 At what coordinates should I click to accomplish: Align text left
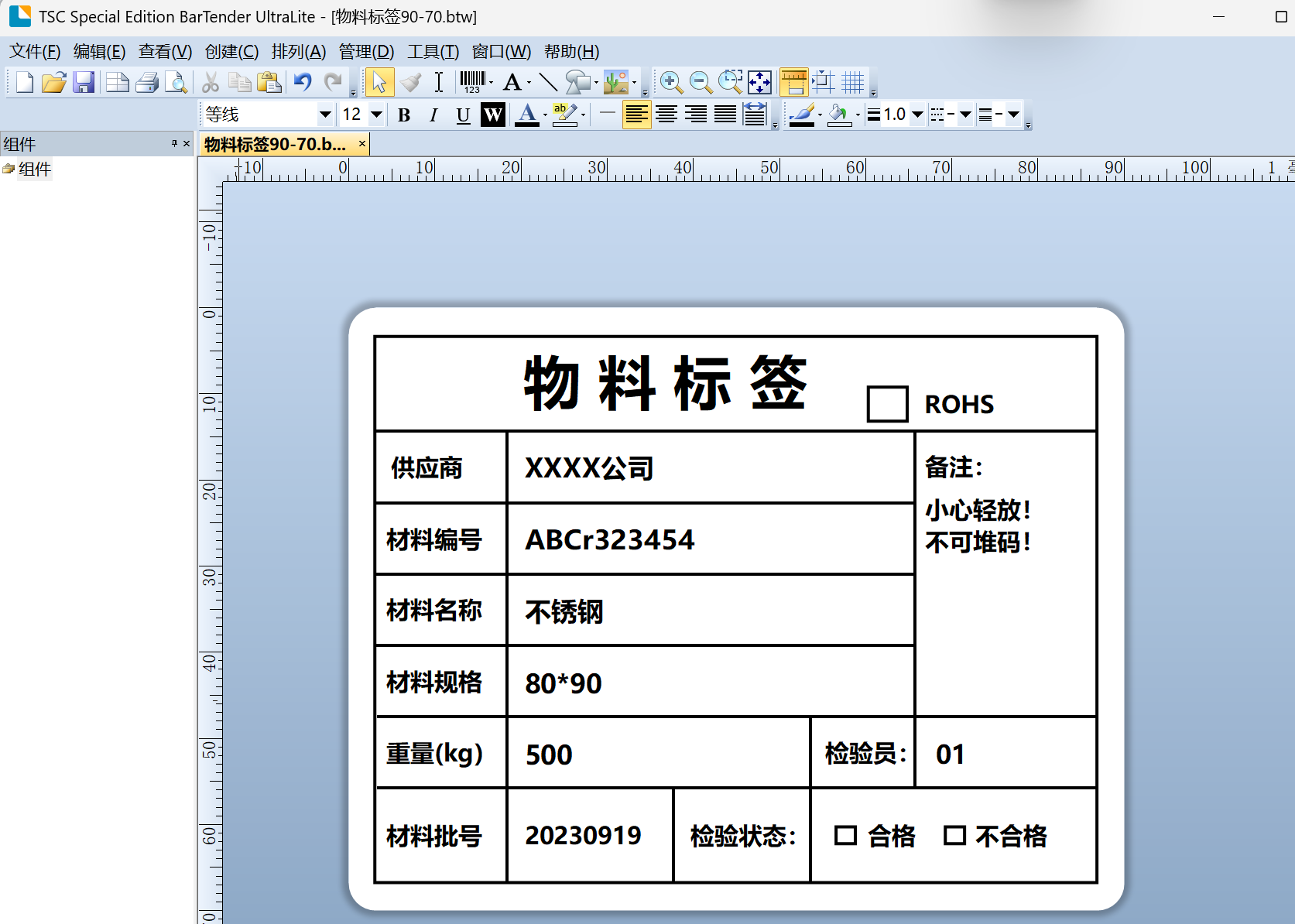point(636,115)
